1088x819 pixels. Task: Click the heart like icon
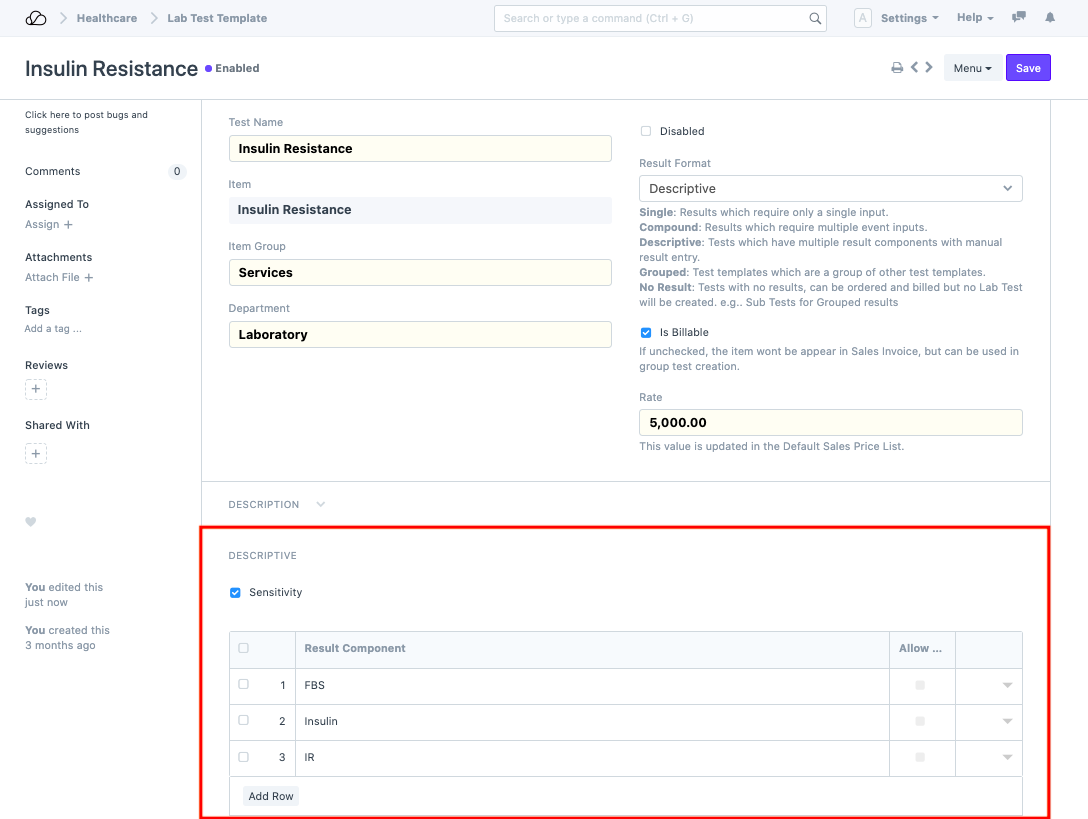31,522
